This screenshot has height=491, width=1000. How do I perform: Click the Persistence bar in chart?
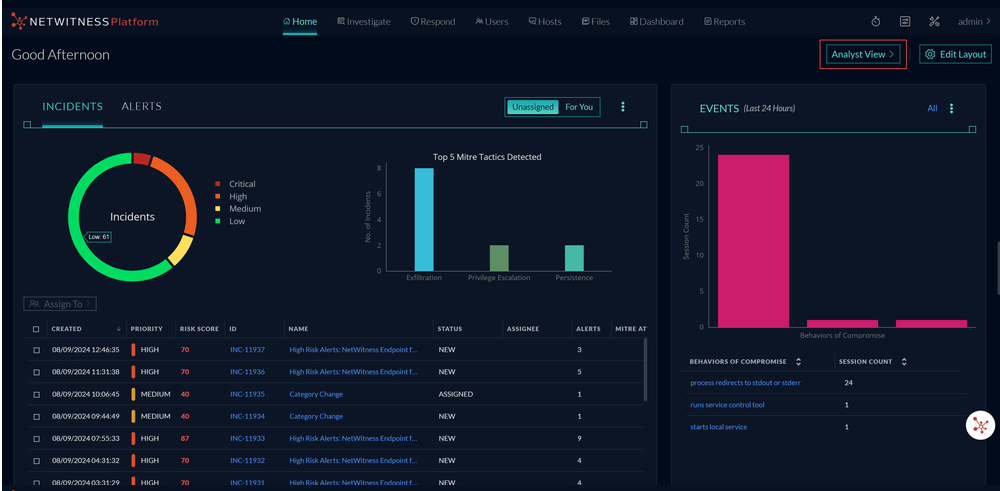[x=574, y=258]
